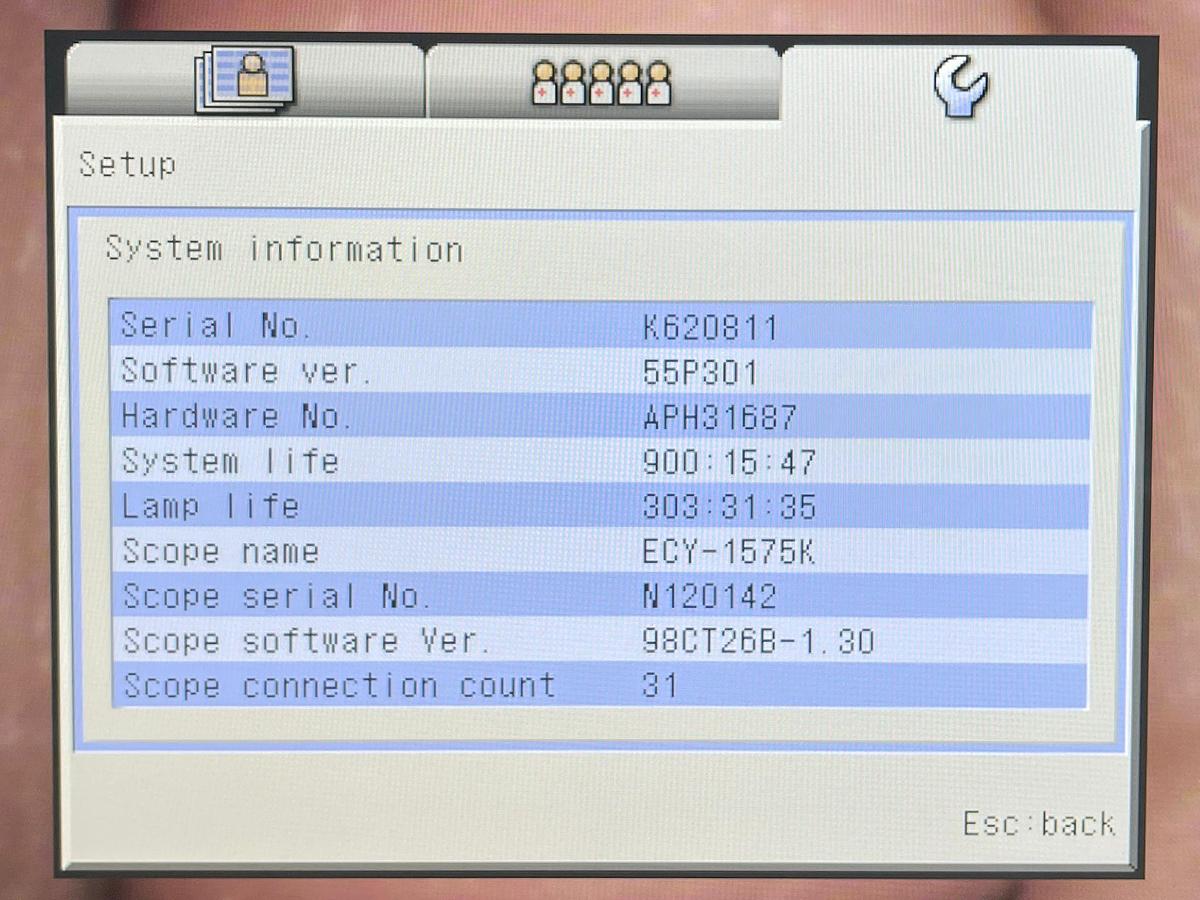The image size is (1200, 900).
Task: Click the serial value K620811
Action: [710, 327]
